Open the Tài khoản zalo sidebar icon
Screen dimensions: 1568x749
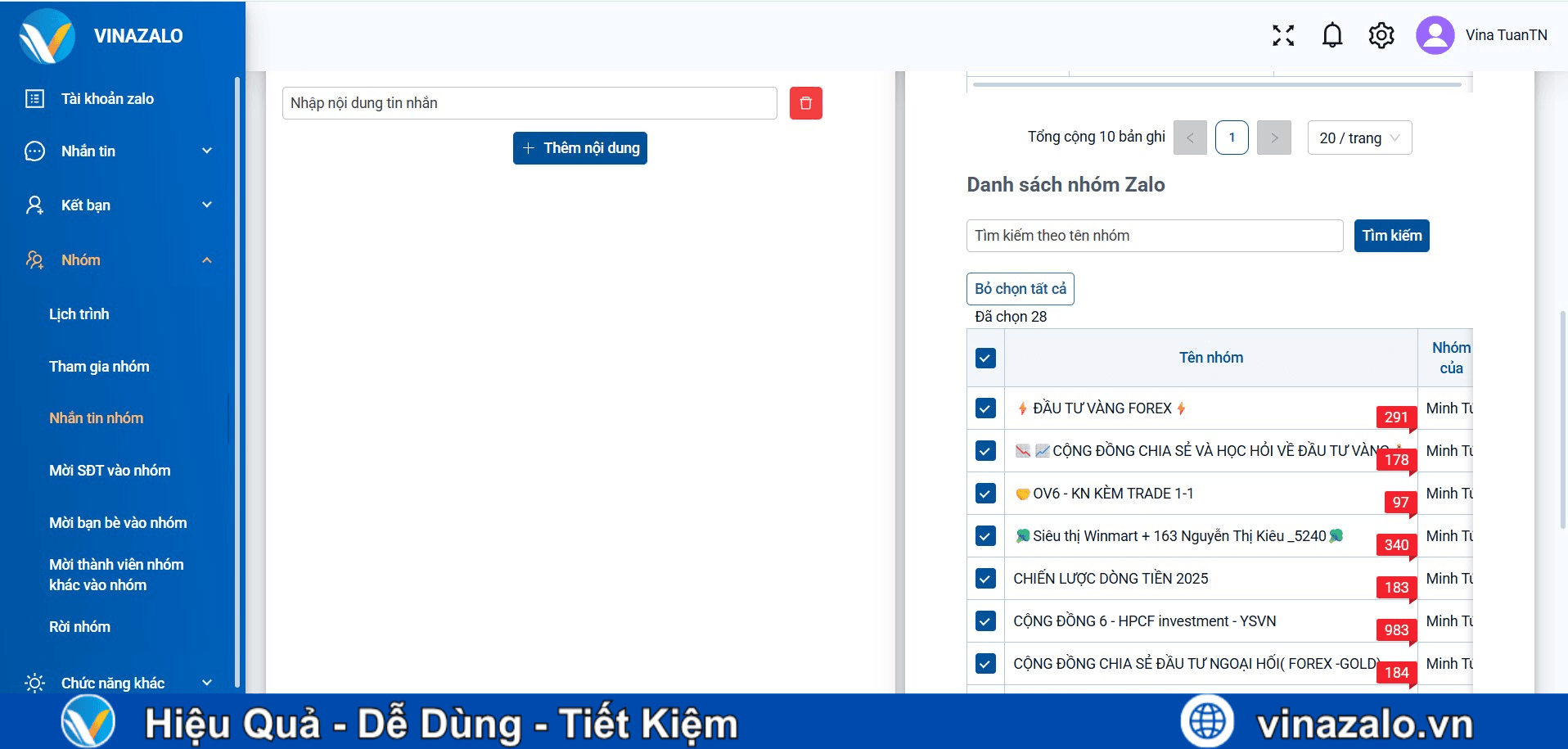click(x=33, y=98)
